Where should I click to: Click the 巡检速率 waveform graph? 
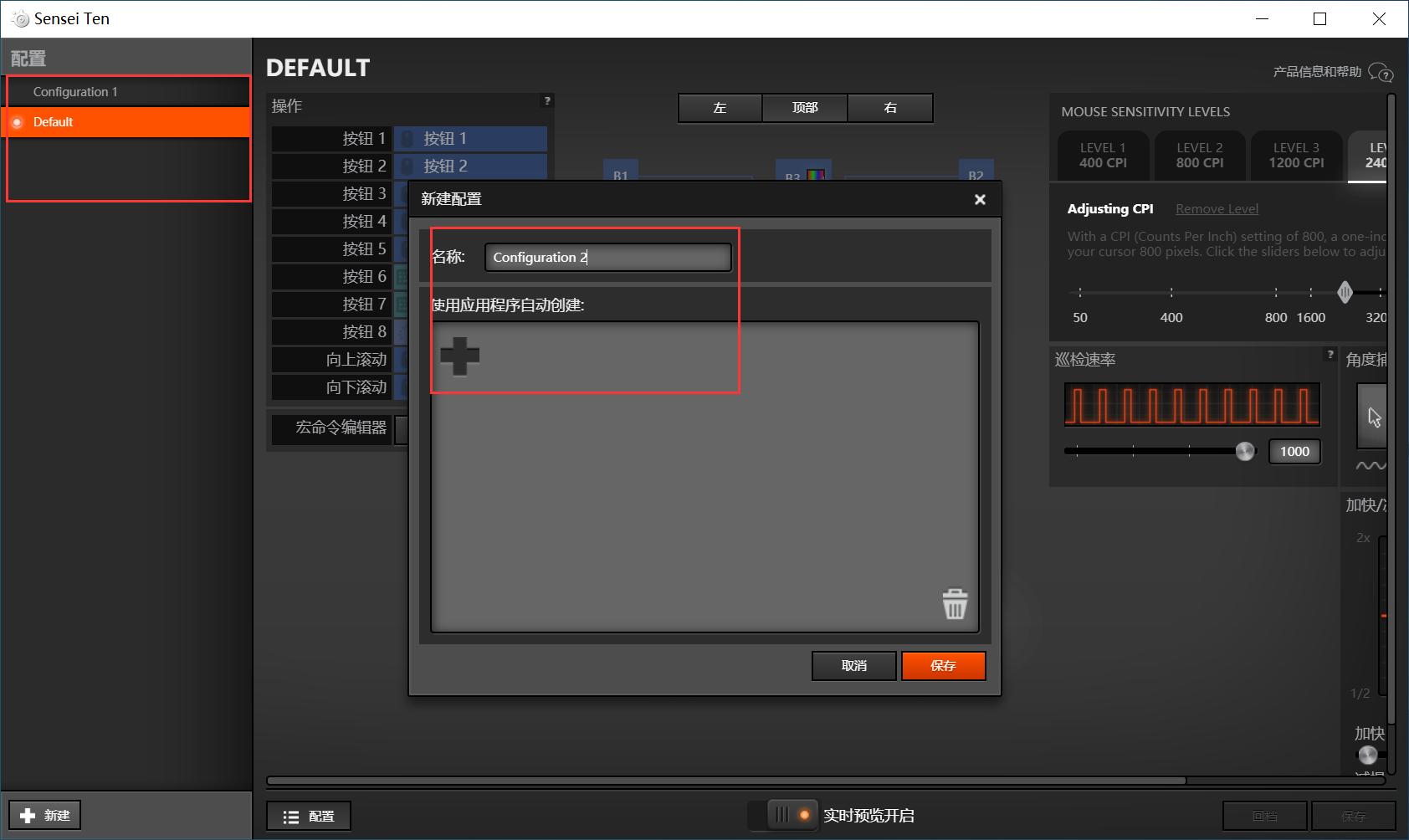point(1192,405)
